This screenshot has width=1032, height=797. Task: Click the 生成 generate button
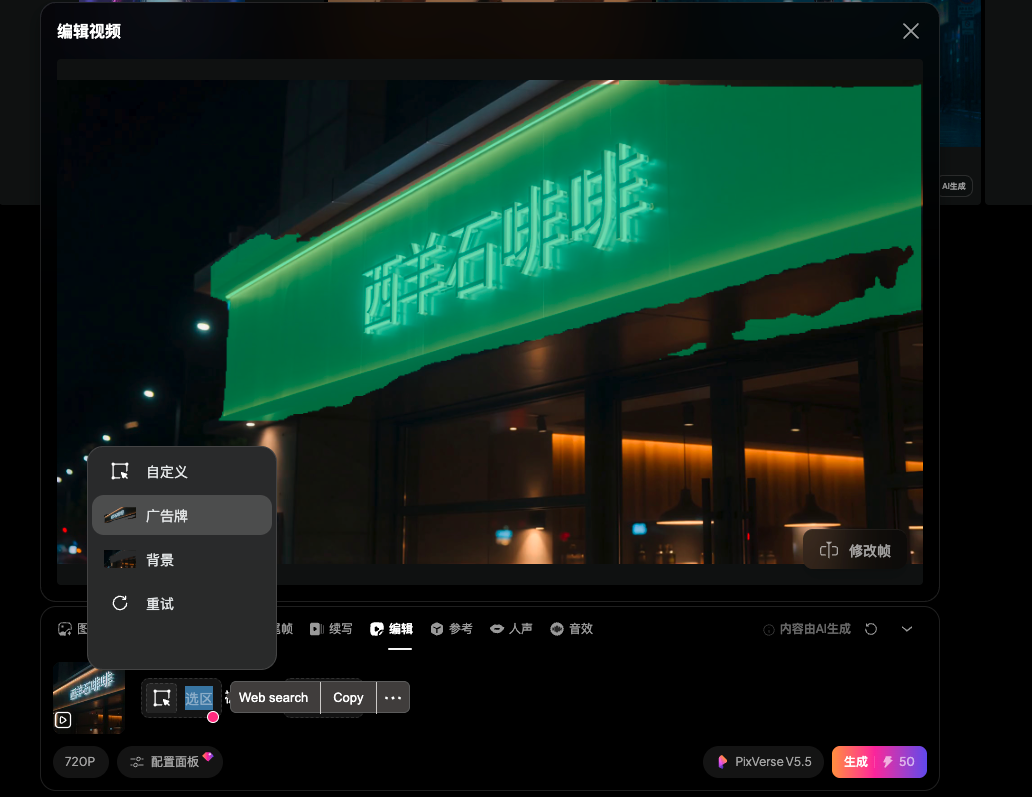pyautogui.click(x=853, y=761)
